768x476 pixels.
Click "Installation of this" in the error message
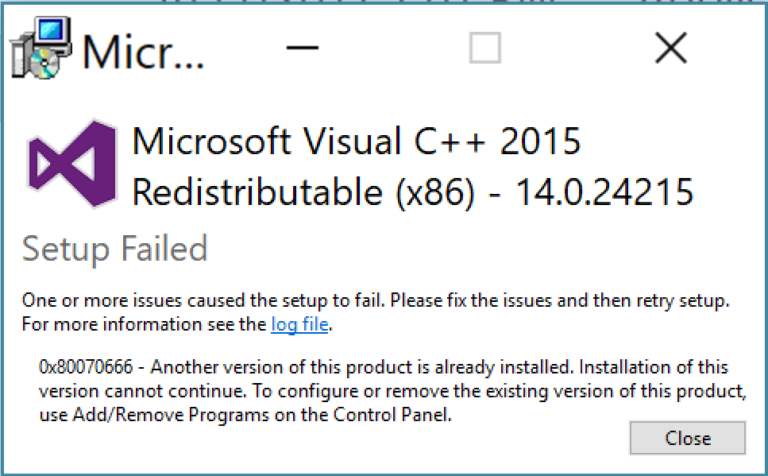pyautogui.click(x=654, y=367)
